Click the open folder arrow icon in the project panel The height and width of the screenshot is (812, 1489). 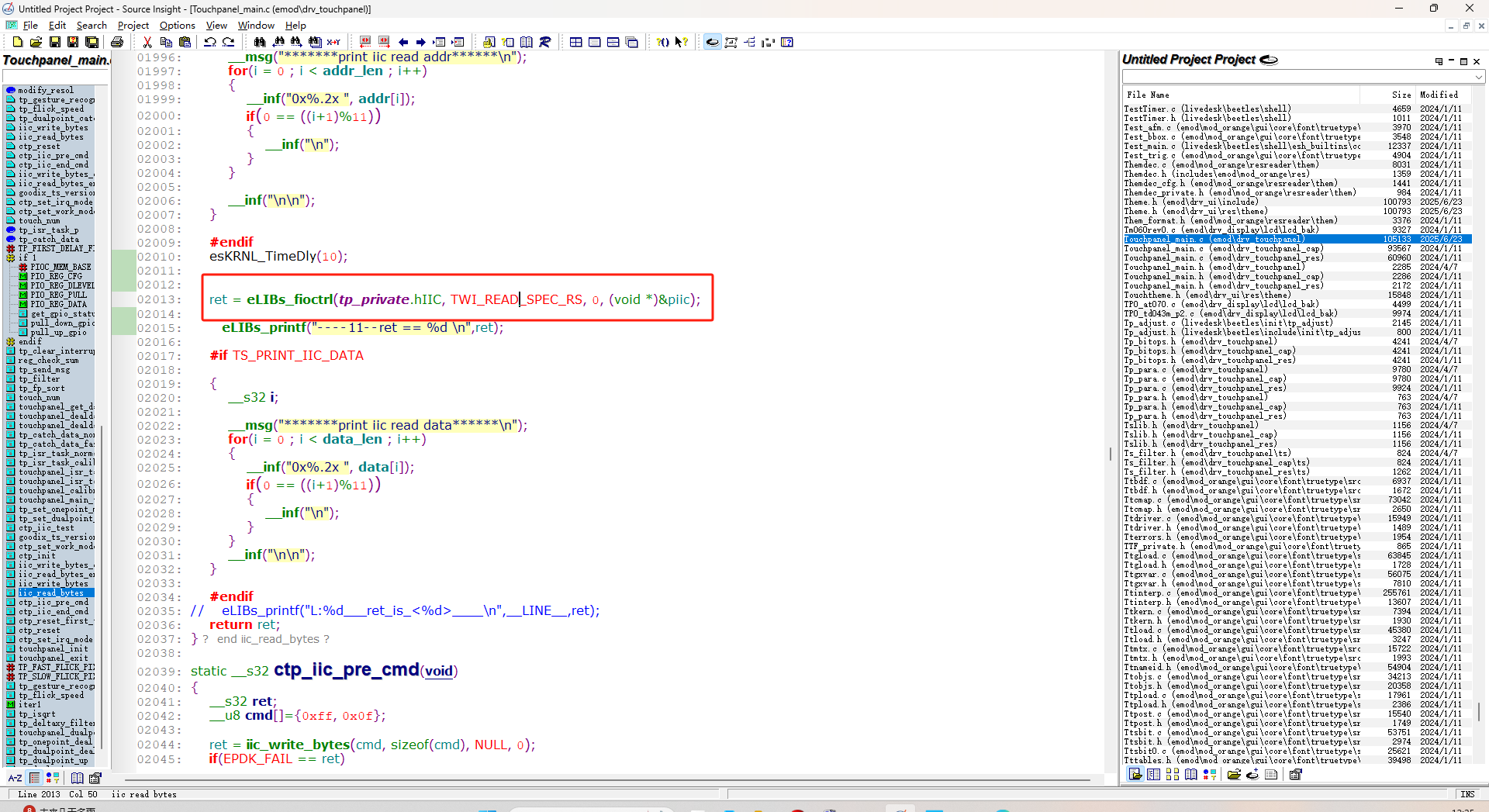click(x=1234, y=774)
